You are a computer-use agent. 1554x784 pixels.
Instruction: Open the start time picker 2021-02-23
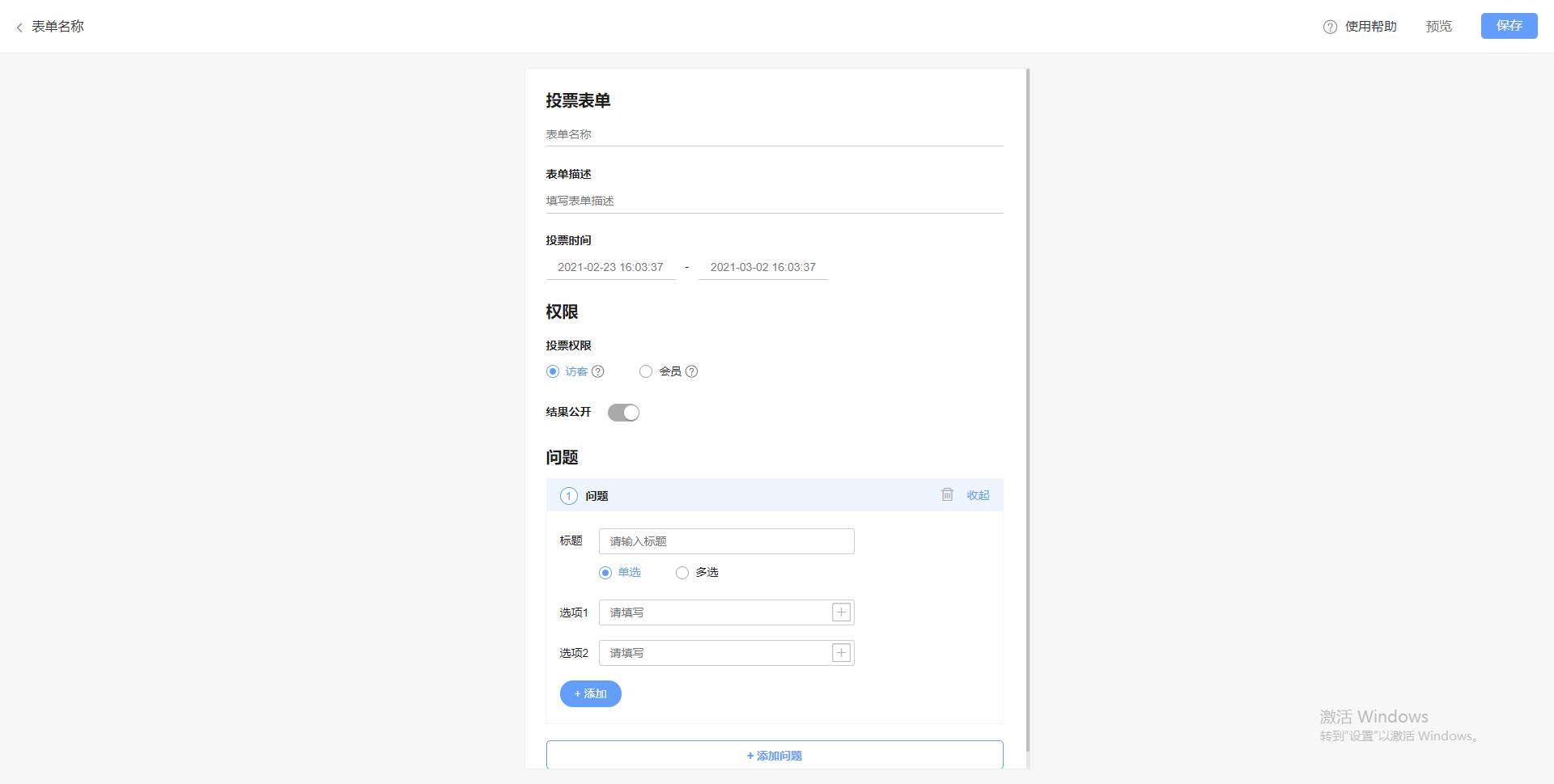click(610, 267)
